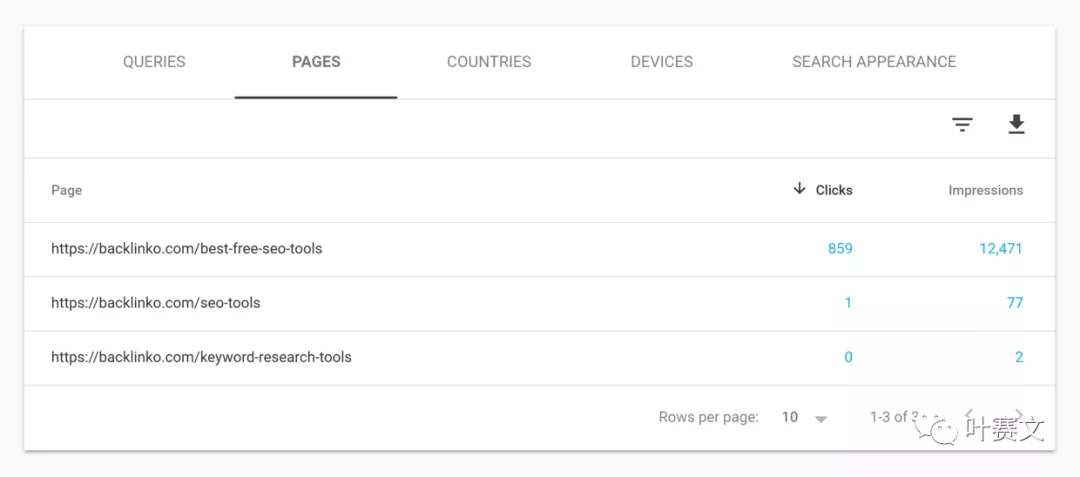Click the 2 impressions value
Image resolution: width=1080 pixels, height=477 pixels.
(x=1019, y=357)
